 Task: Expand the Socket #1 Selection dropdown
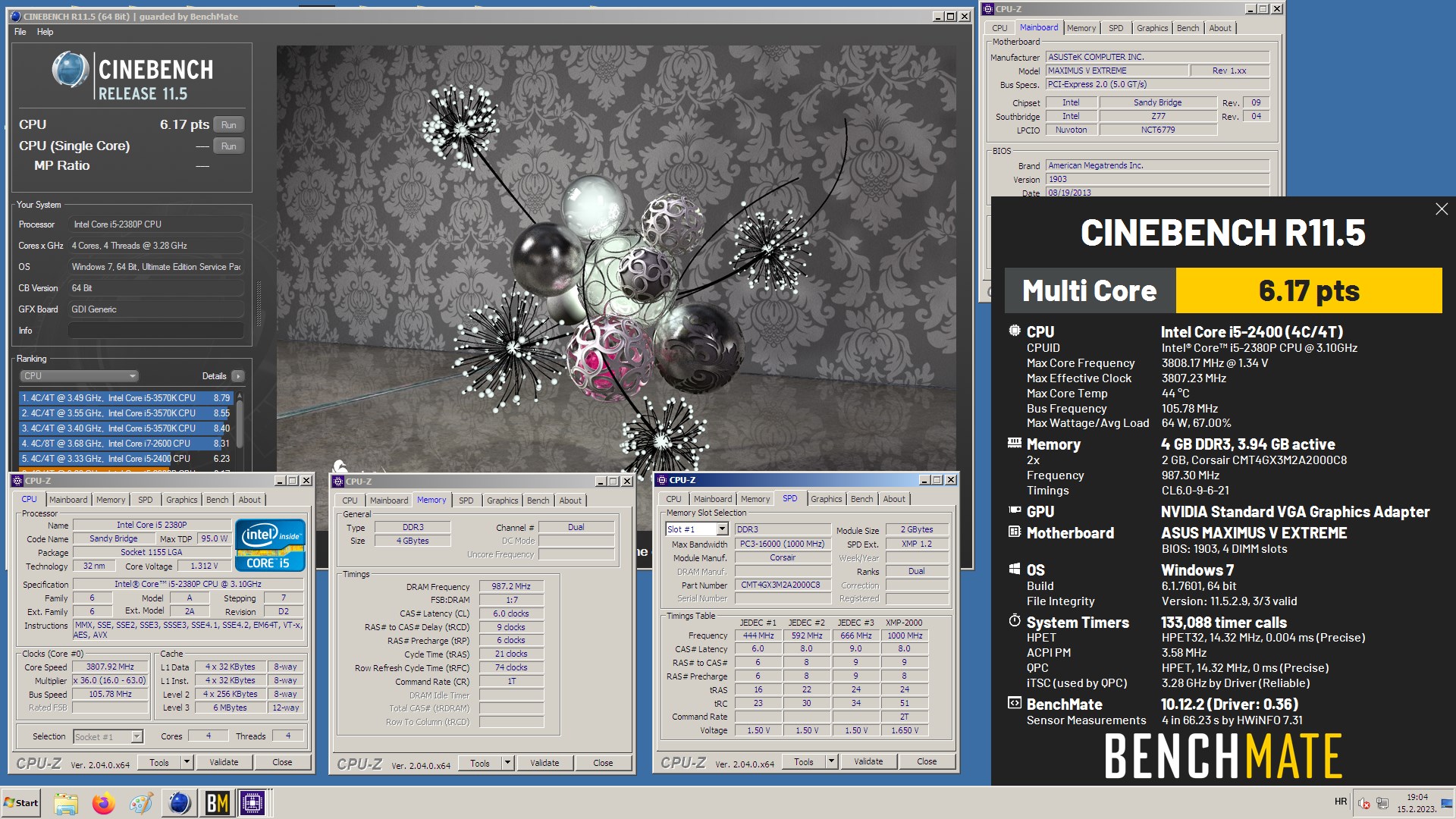(x=136, y=736)
